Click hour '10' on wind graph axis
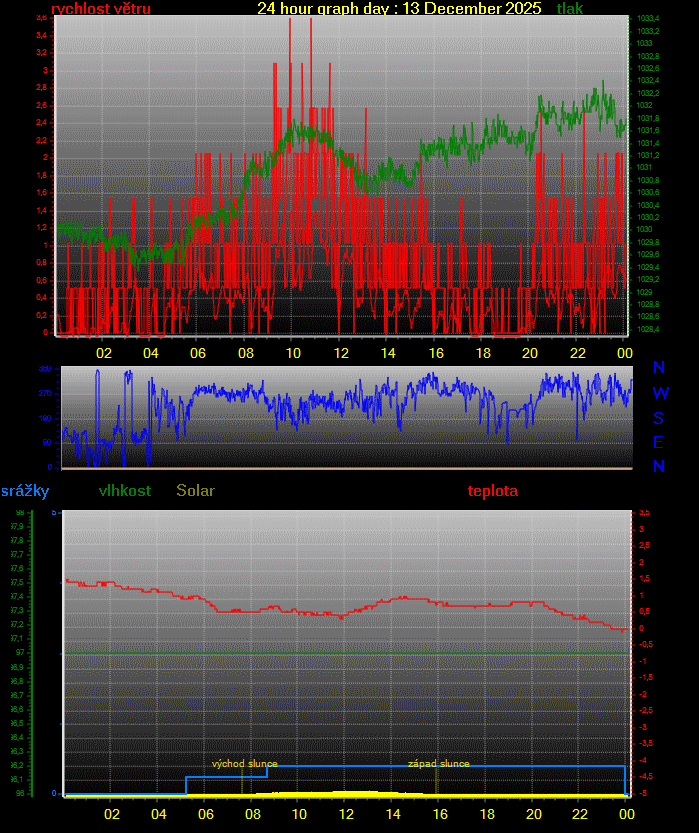This screenshot has height=833, width=699. pos(293,353)
